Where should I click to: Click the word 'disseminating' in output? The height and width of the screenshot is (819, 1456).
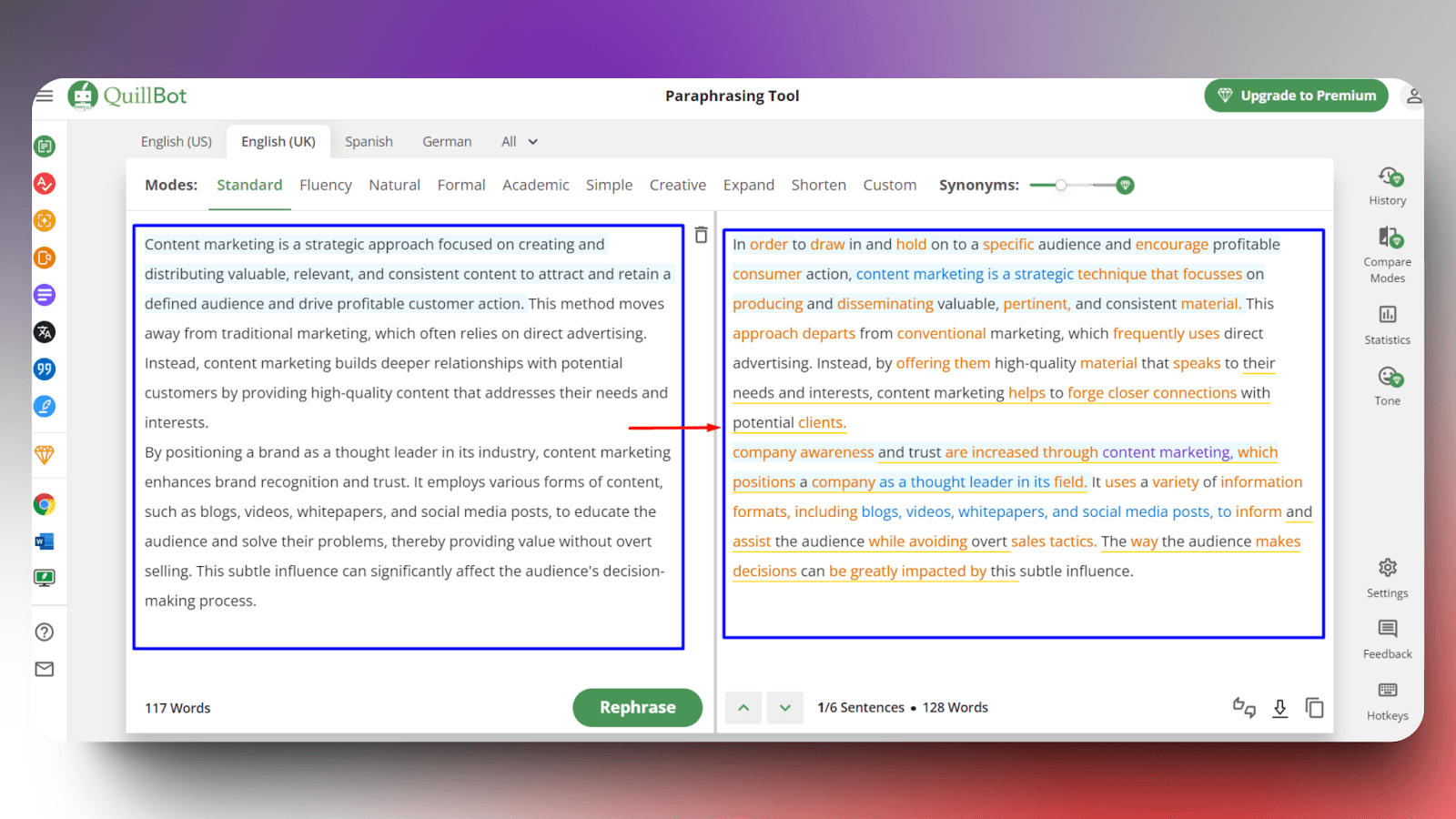click(x=885, y=304)
